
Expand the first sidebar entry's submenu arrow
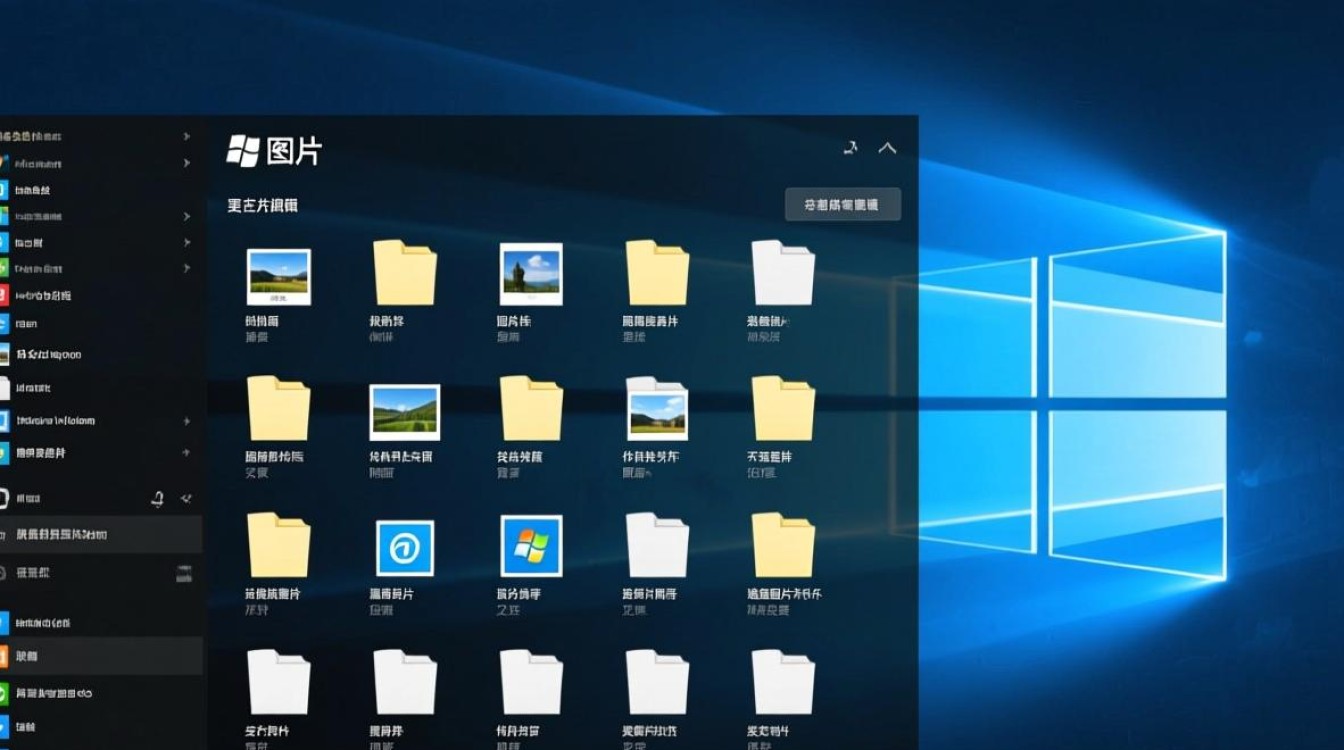(x=188, y=136)
